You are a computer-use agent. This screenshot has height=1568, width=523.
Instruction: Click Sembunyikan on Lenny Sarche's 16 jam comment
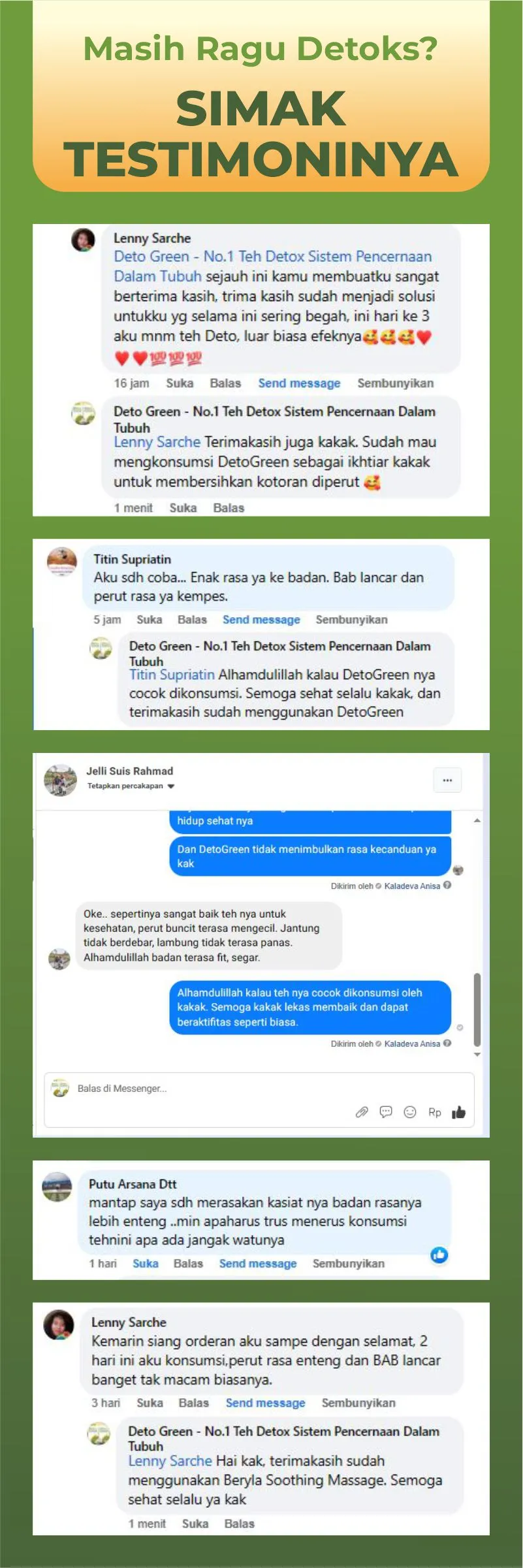395,383
